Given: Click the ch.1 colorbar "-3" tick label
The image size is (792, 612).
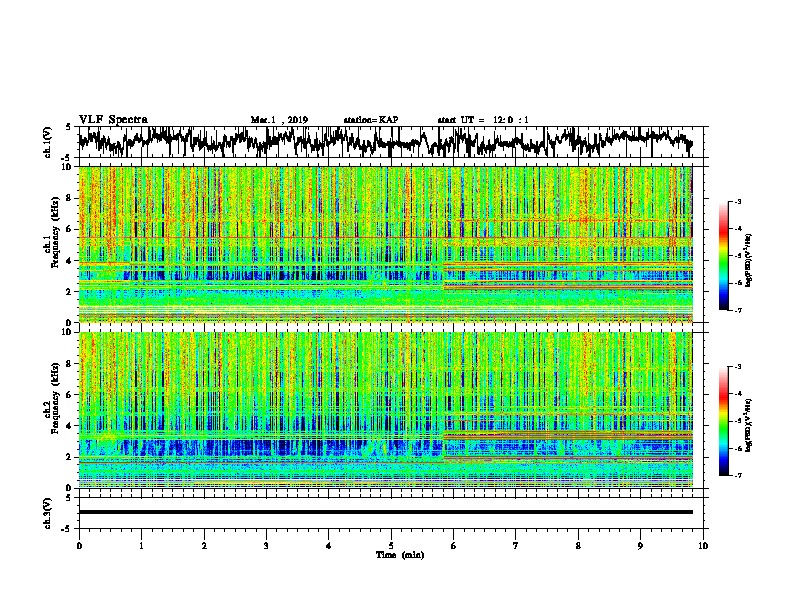Looking at the screenshot, I should pyautogui.click(x=737, y=202).
